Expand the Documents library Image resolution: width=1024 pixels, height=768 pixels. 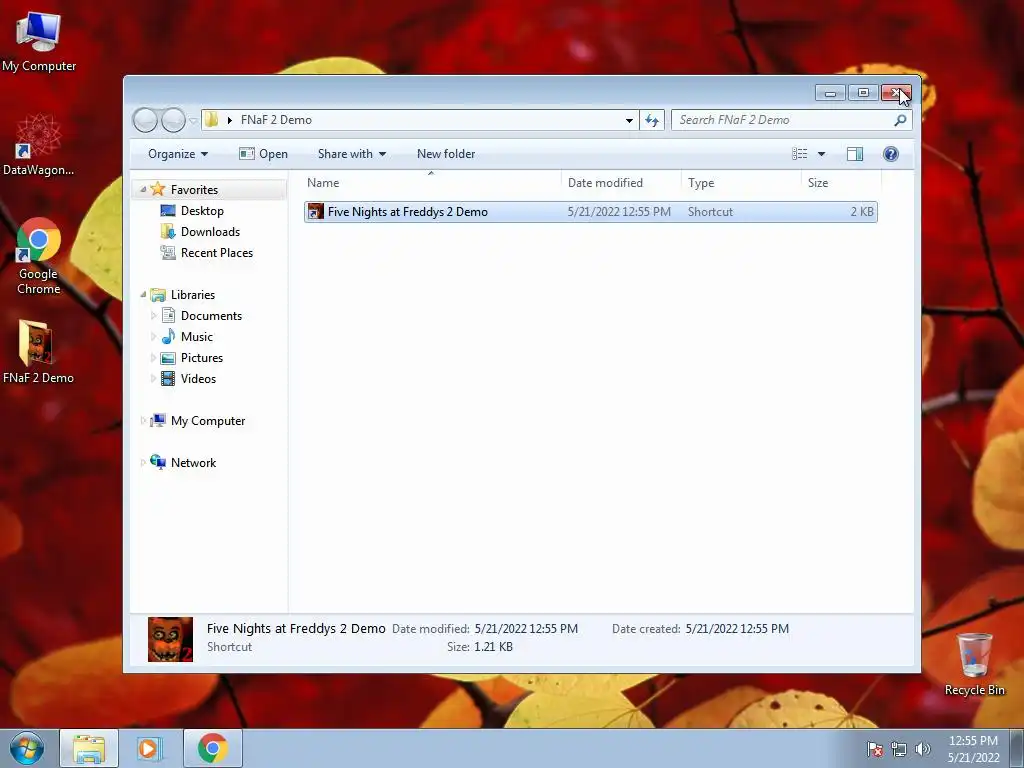[153, 316]
